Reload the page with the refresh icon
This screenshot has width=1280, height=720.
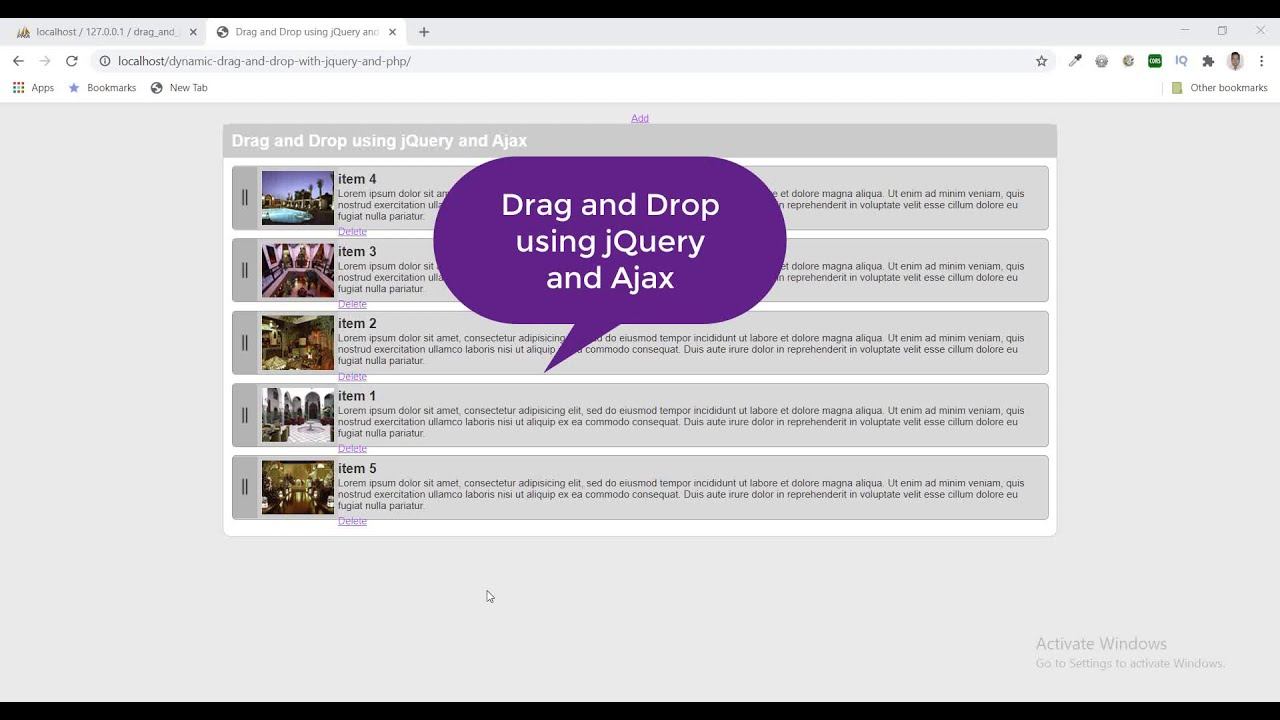72,61
